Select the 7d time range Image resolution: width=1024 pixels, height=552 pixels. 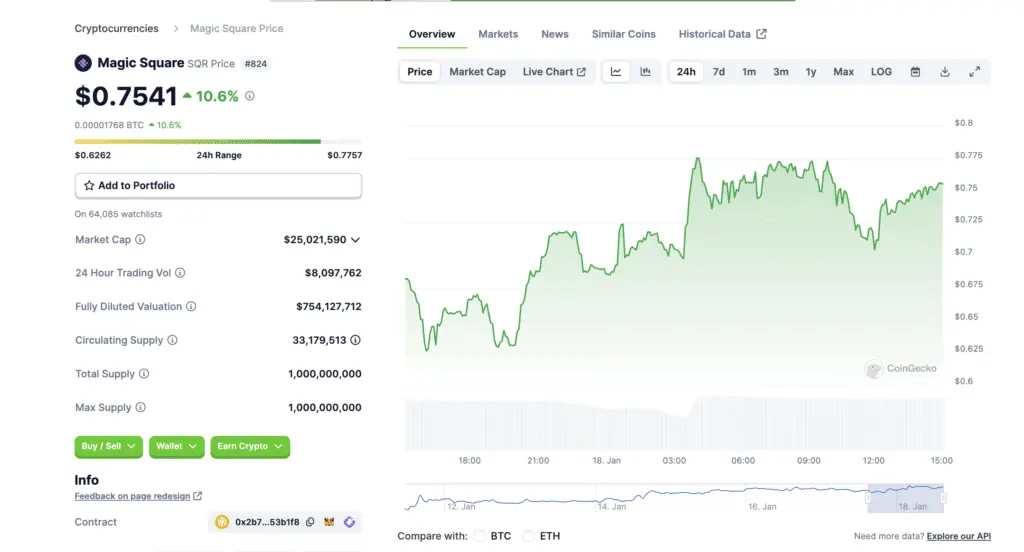tap(718, 72)
